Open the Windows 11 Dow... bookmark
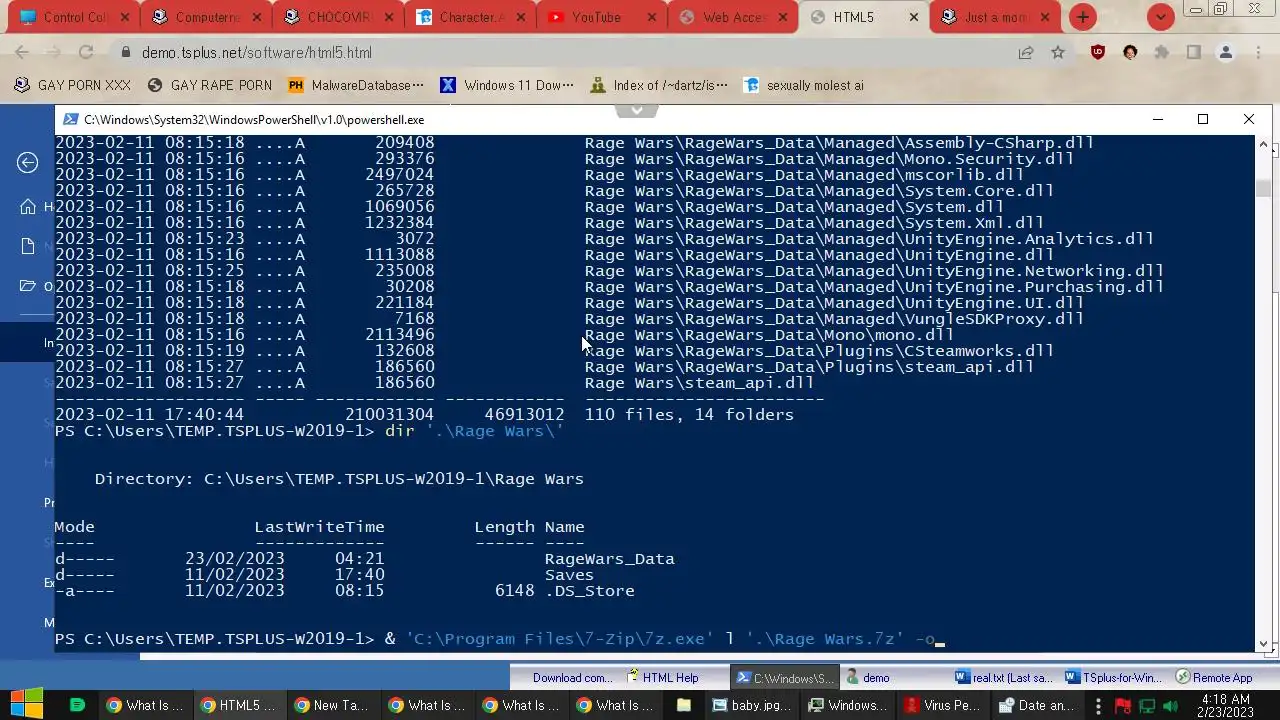The height and width of the screenshot is (720, 1280). [508, 85]
